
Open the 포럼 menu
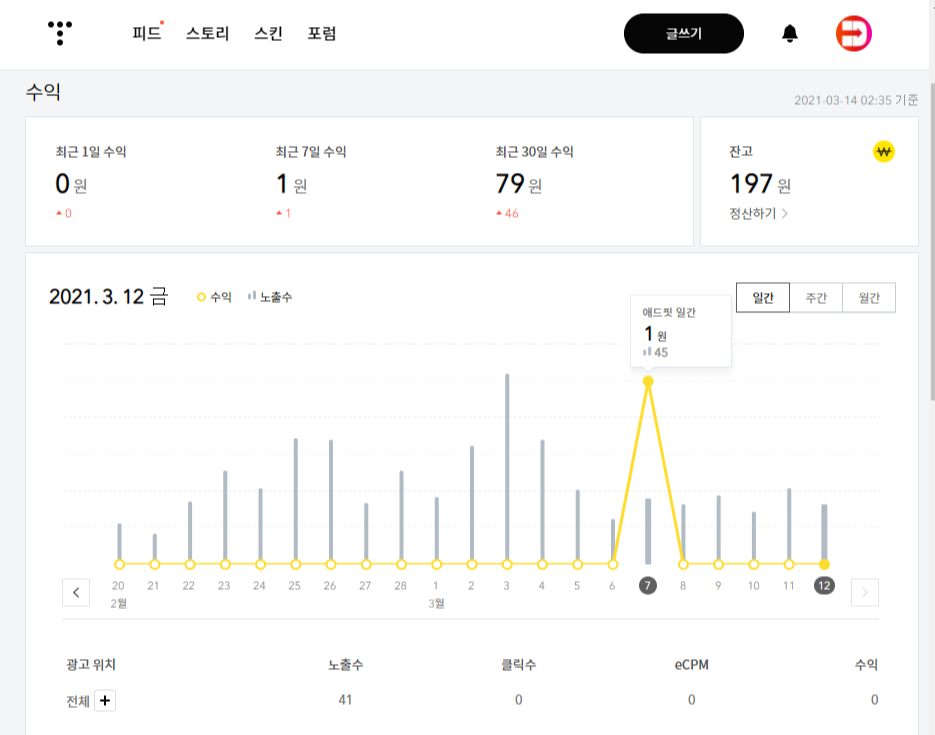tap(322, 33)
